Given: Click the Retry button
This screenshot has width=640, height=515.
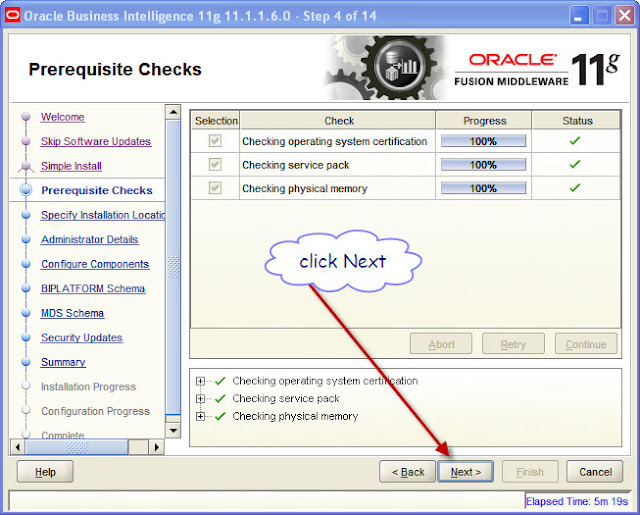Looking at the screenshot, I should click(x=513, y=344).
